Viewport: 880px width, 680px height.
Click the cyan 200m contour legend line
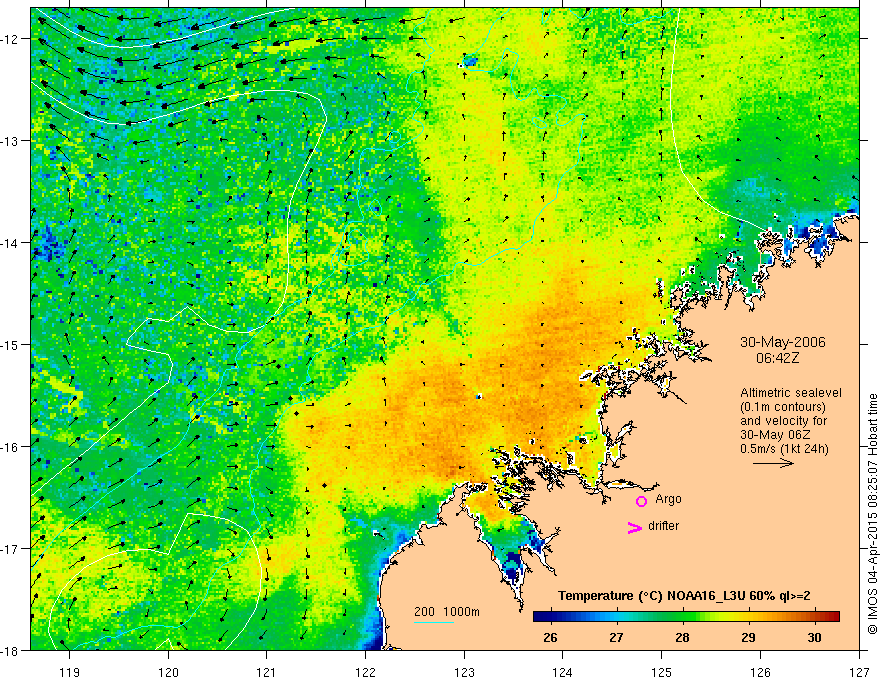click(x=434, y=622)
